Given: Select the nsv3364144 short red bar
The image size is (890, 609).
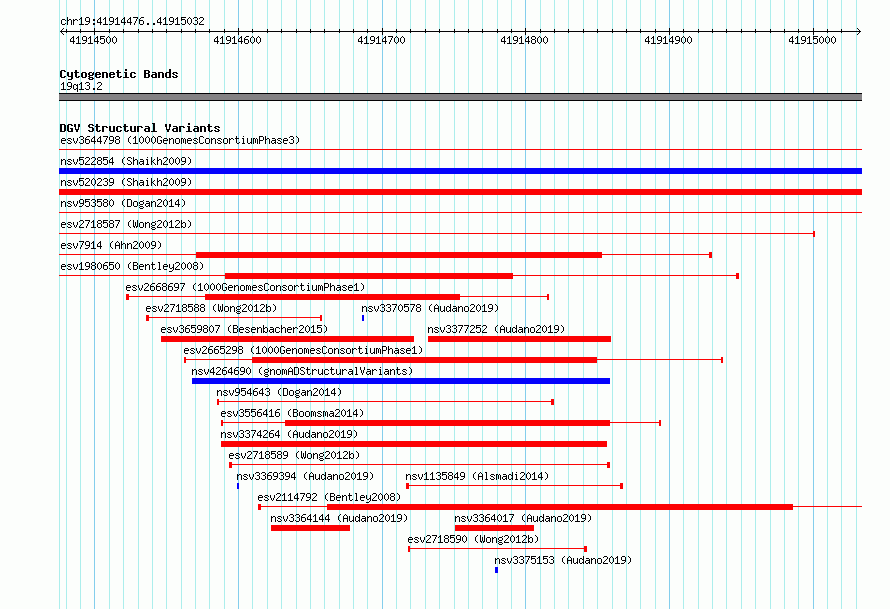Looking at the screenshot, I should [x=310, y=528].
